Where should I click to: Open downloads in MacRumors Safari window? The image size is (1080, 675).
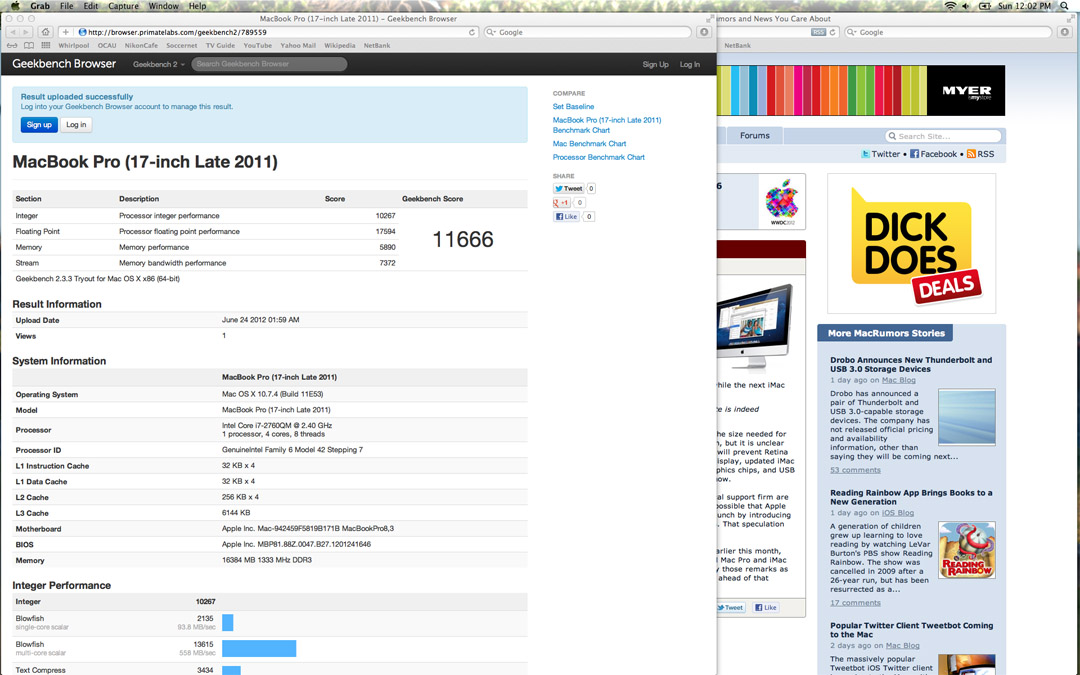[1065, 32]
